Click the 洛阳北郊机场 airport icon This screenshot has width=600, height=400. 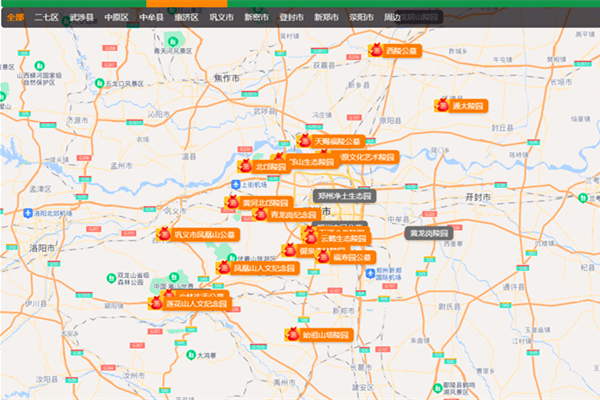[x=28, y=213]
